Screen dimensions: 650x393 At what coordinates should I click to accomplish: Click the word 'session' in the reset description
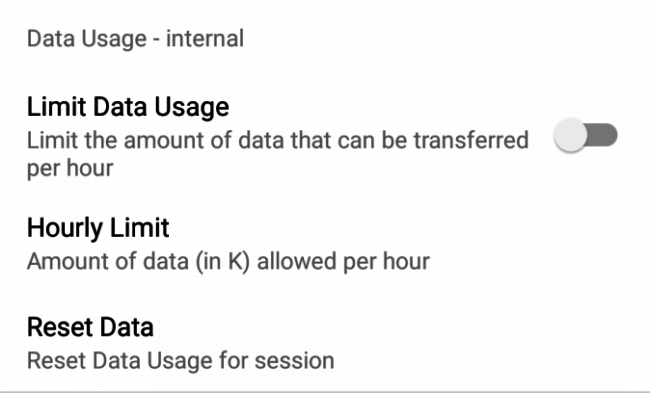coord(294,361)
